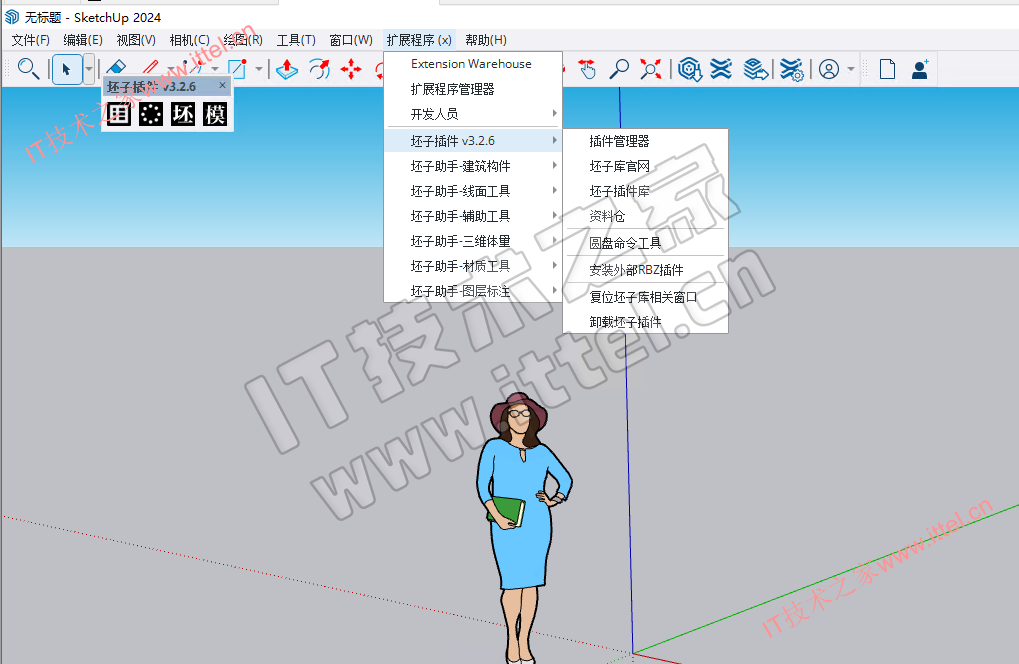The width and height of the screenshot is (1019, 664).
Task: Activate the Push/Pull tool
Action: 287,69
